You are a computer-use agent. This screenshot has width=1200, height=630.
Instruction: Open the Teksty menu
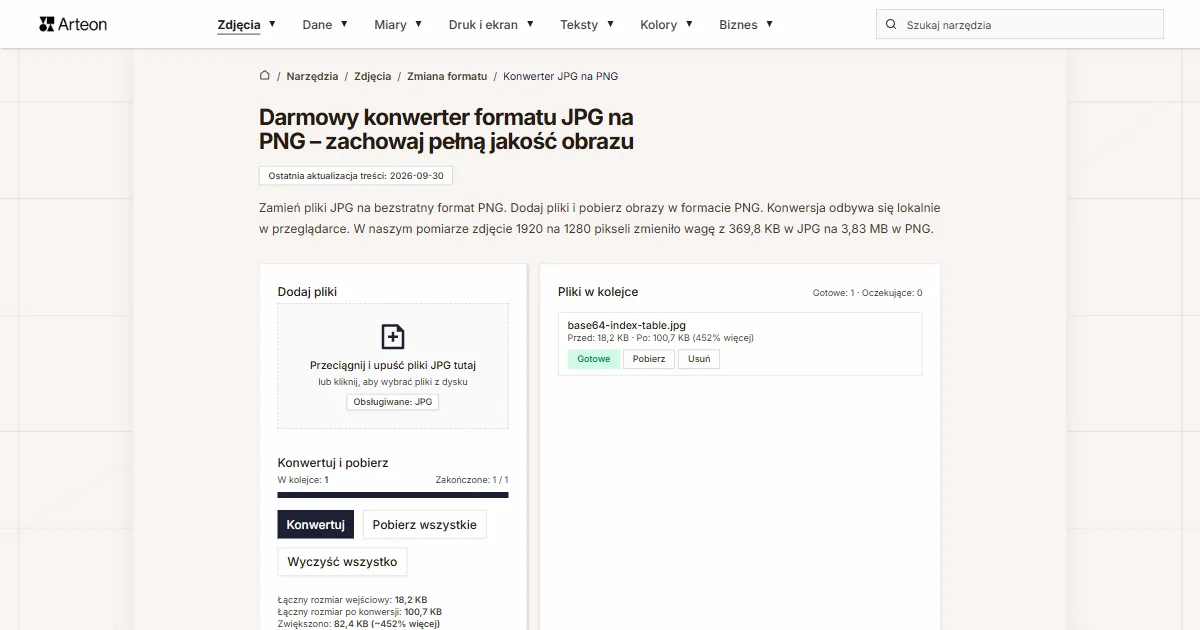point(579,25)
